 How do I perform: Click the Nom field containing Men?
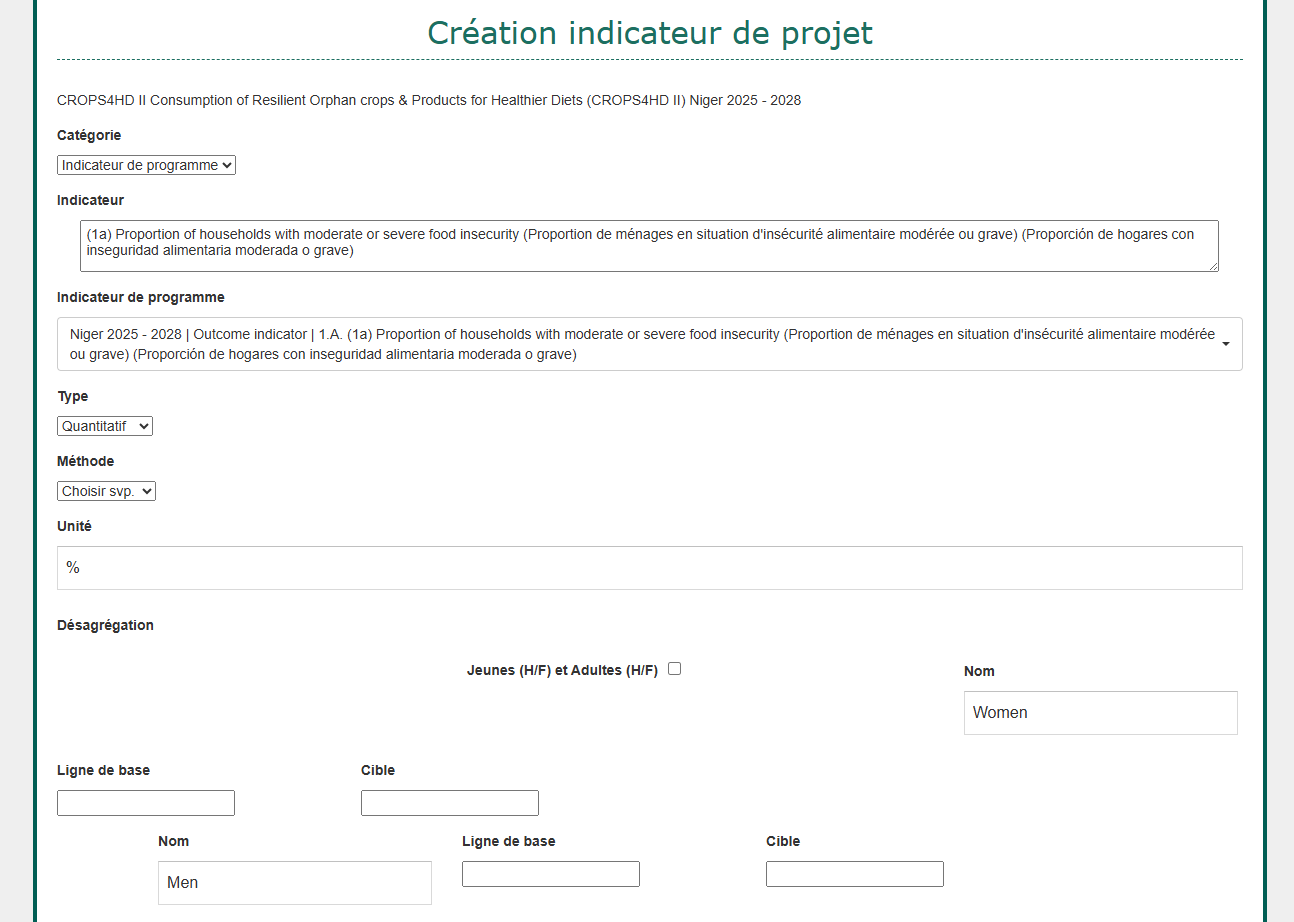(294, 883)
